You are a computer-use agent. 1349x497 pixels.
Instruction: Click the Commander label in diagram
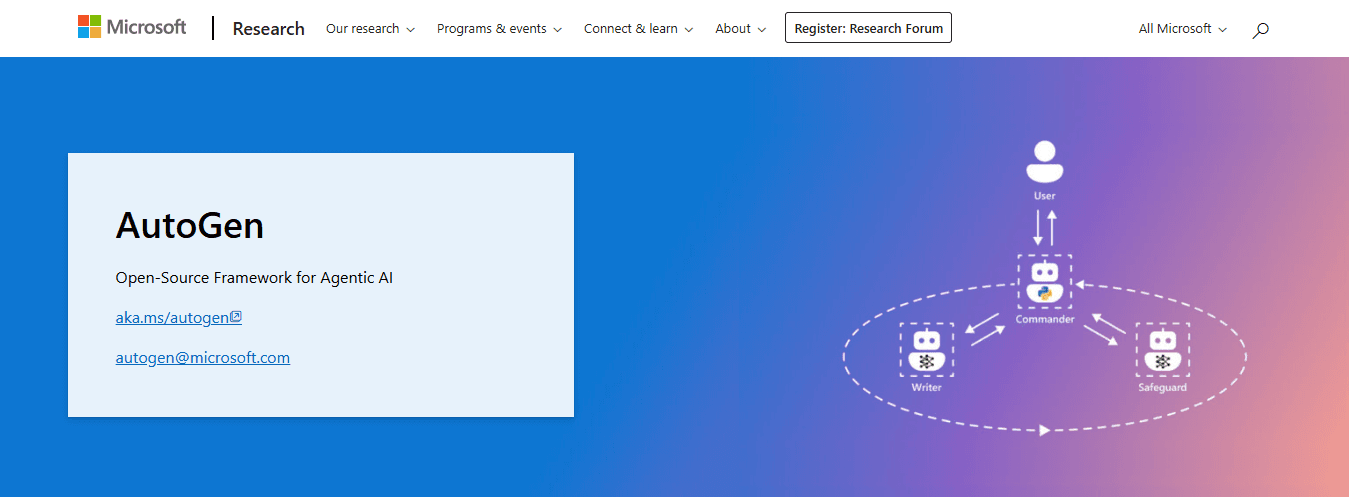[1045, 320]
